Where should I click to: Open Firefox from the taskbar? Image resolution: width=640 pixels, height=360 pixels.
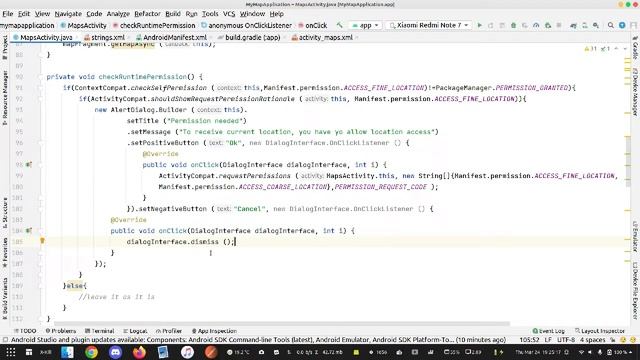click(139, 352)
